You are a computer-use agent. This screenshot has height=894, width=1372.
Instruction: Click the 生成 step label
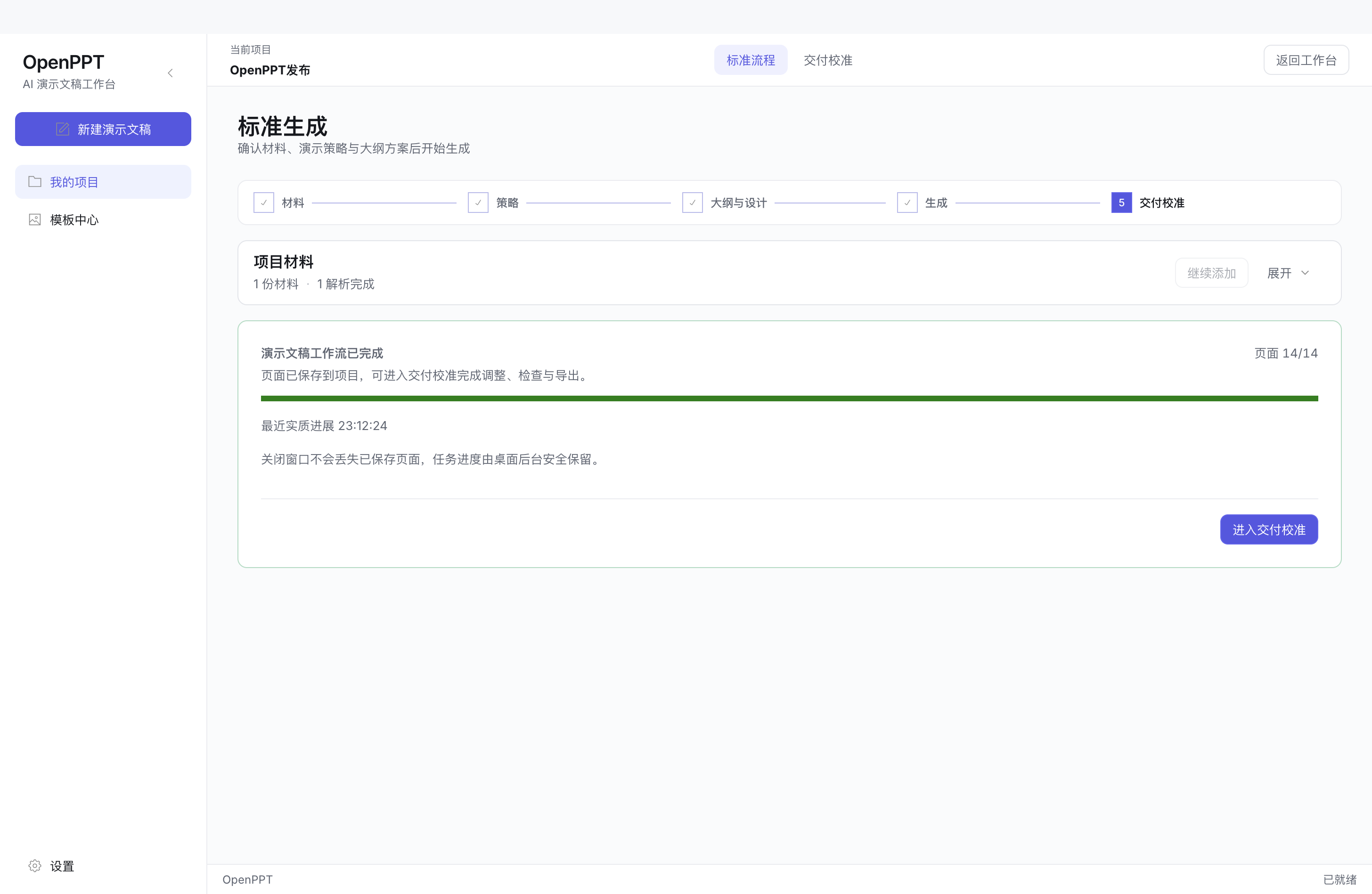point(936,203)
